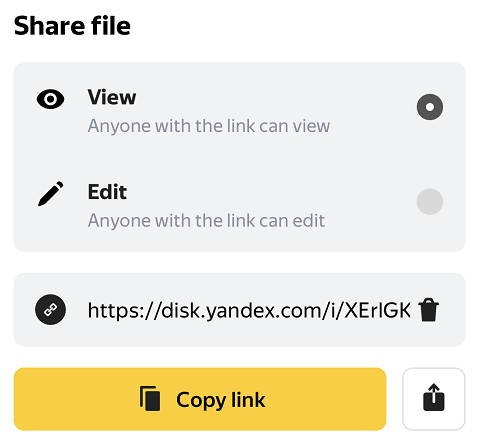The width and height of the screenshot is (480, 446).
Task: Focus the shared link field box
Action: point(239,310)
